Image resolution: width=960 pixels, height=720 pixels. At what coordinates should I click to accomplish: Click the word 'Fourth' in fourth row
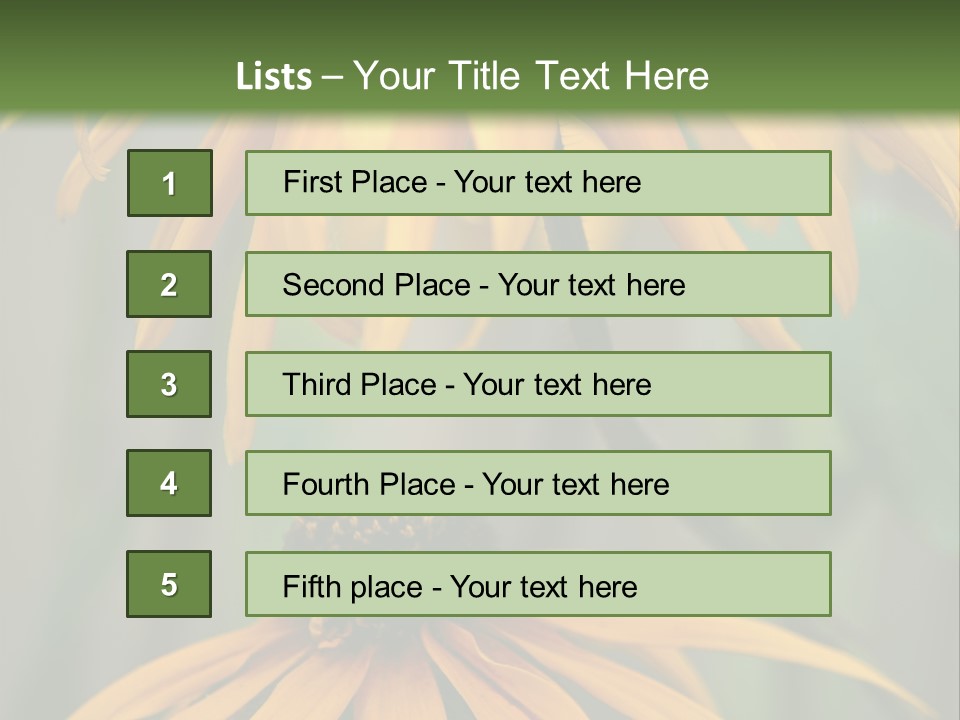point(325,484)
